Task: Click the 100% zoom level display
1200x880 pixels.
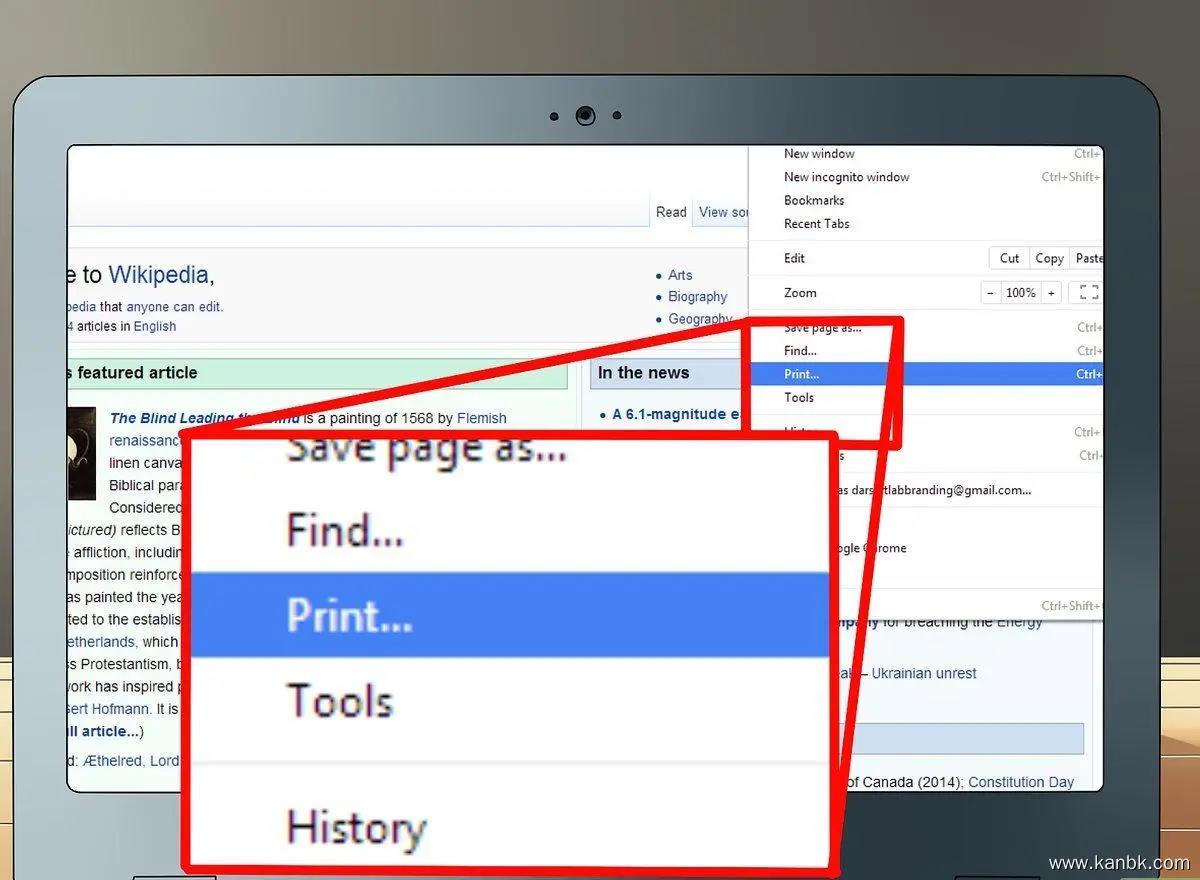Action: (x=1020, y=293)
